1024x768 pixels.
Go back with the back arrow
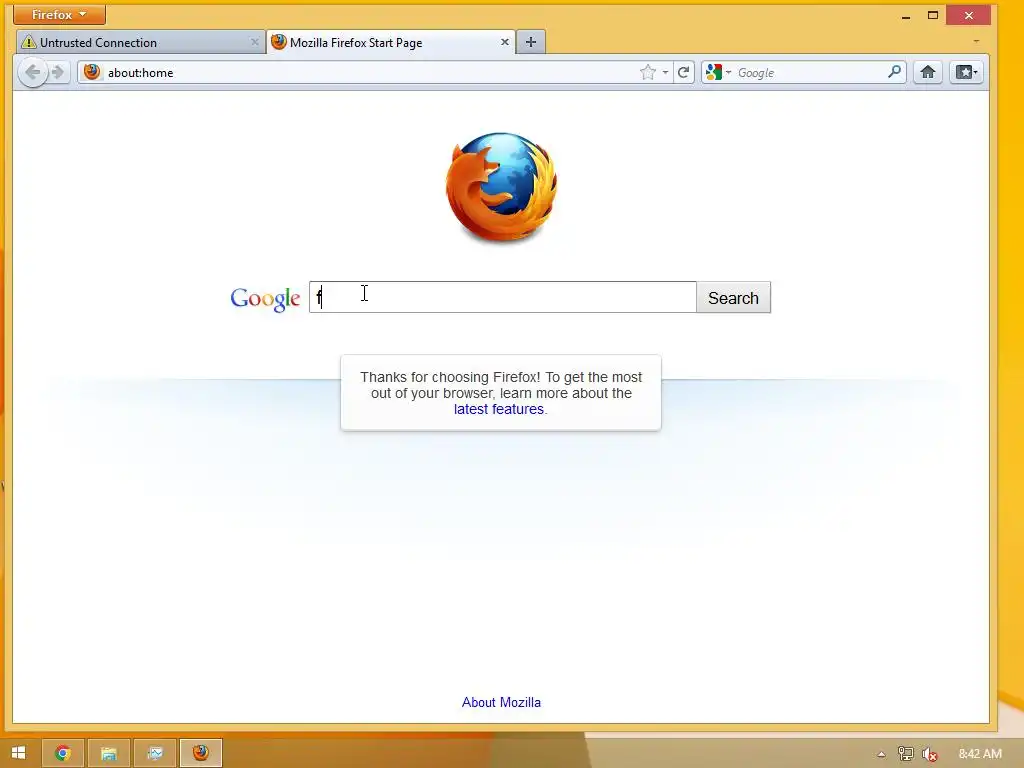click(x=33, y=72)
